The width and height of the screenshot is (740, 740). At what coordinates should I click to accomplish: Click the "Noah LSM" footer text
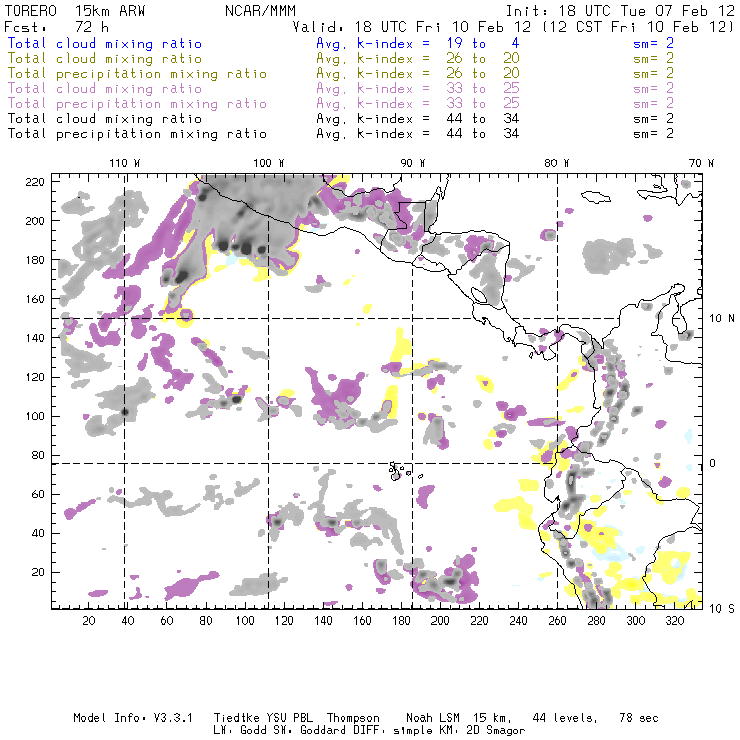[433, 718]
